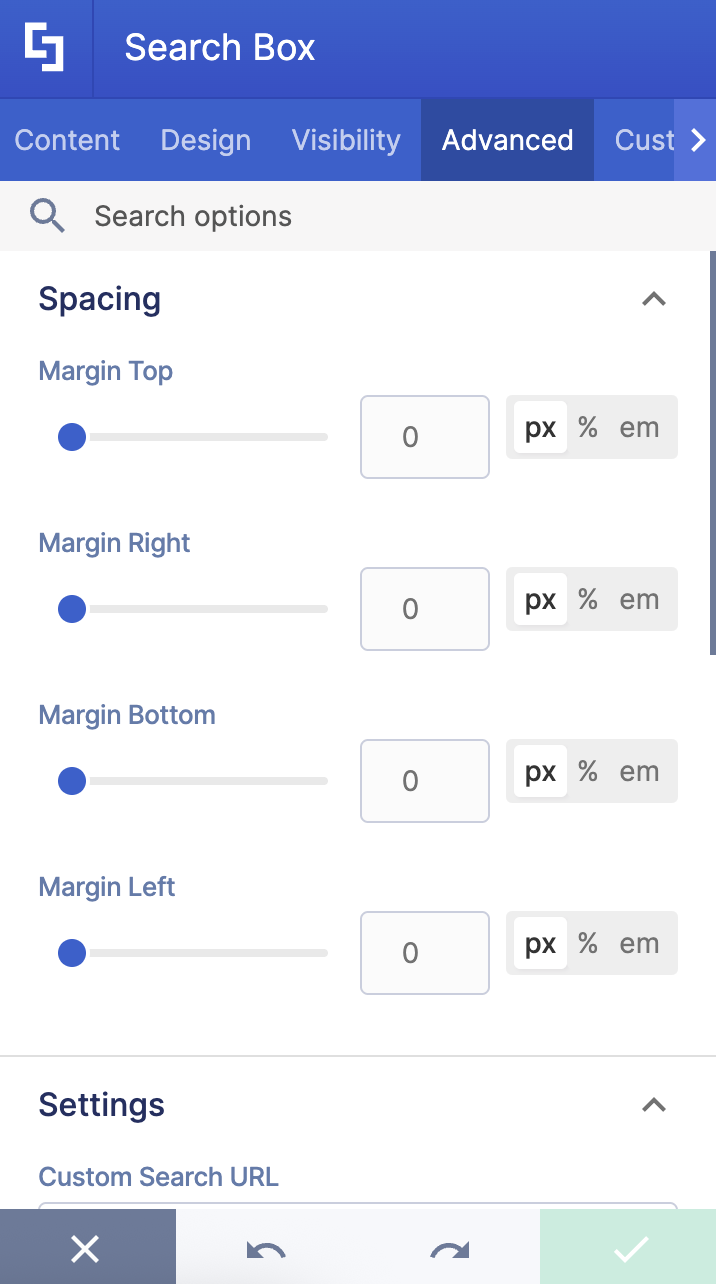
Task: Switch Margin Right unit to em
Action: pyautogui.click(x=639, y=600)
